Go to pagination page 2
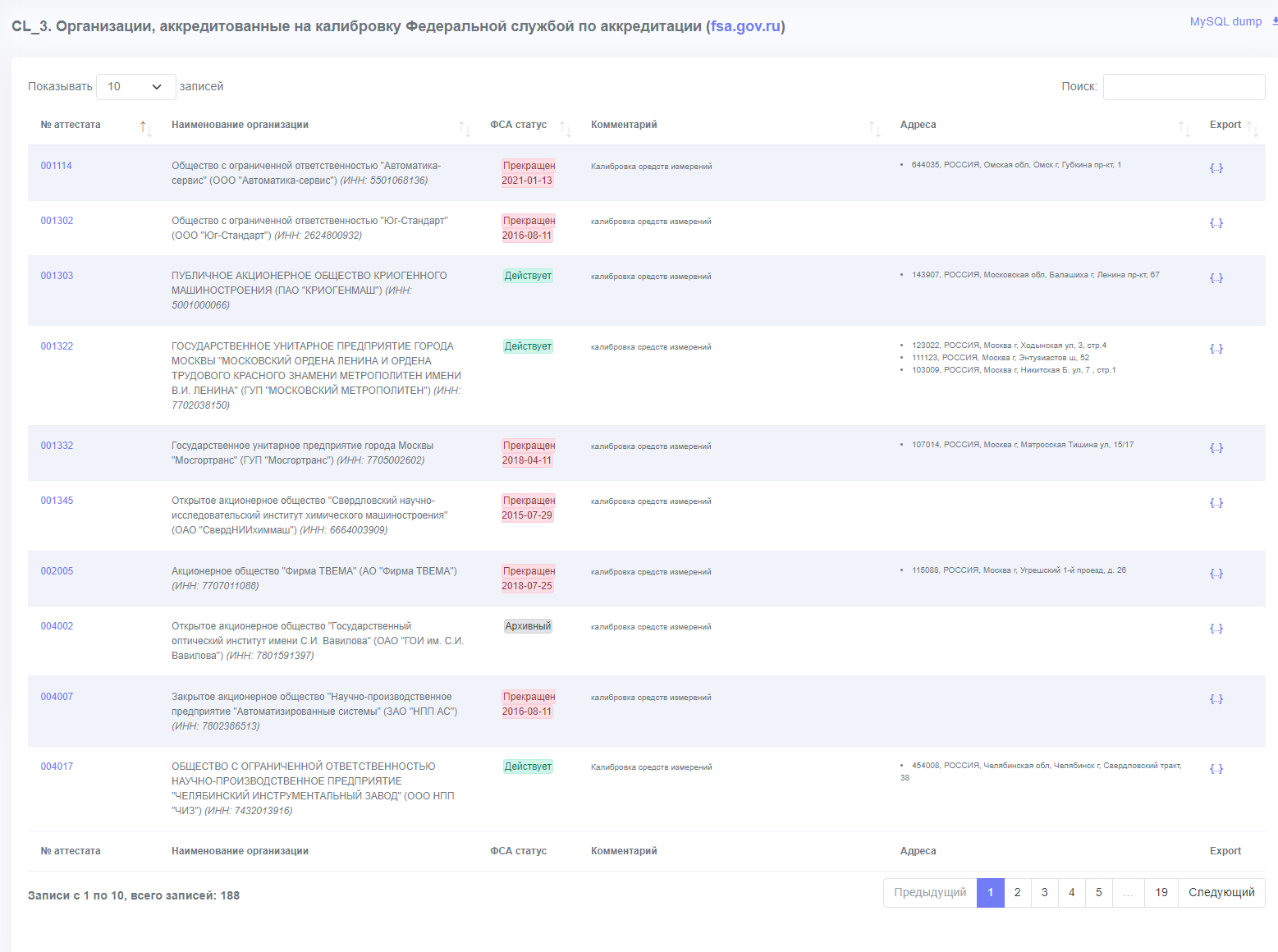This screenshot has height=952, width=1278. pyautogui.click(x=1017, y=893)
